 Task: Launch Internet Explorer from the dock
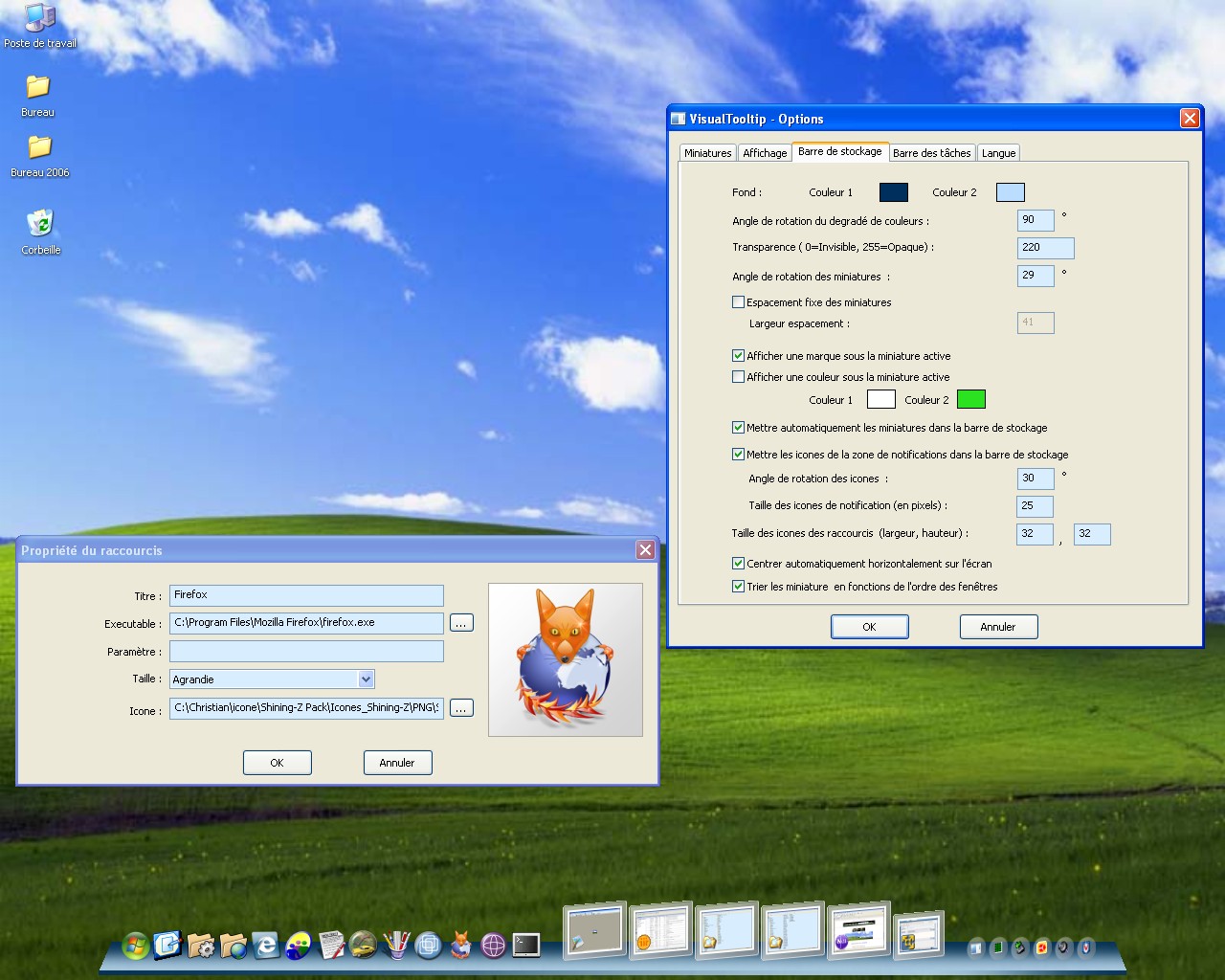click(x=266, y=946)
